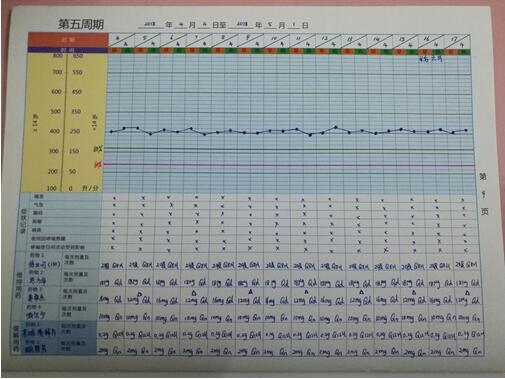Click the 800 value on the Y axis
Screen dimensions: 505x379
click(58, 56)
